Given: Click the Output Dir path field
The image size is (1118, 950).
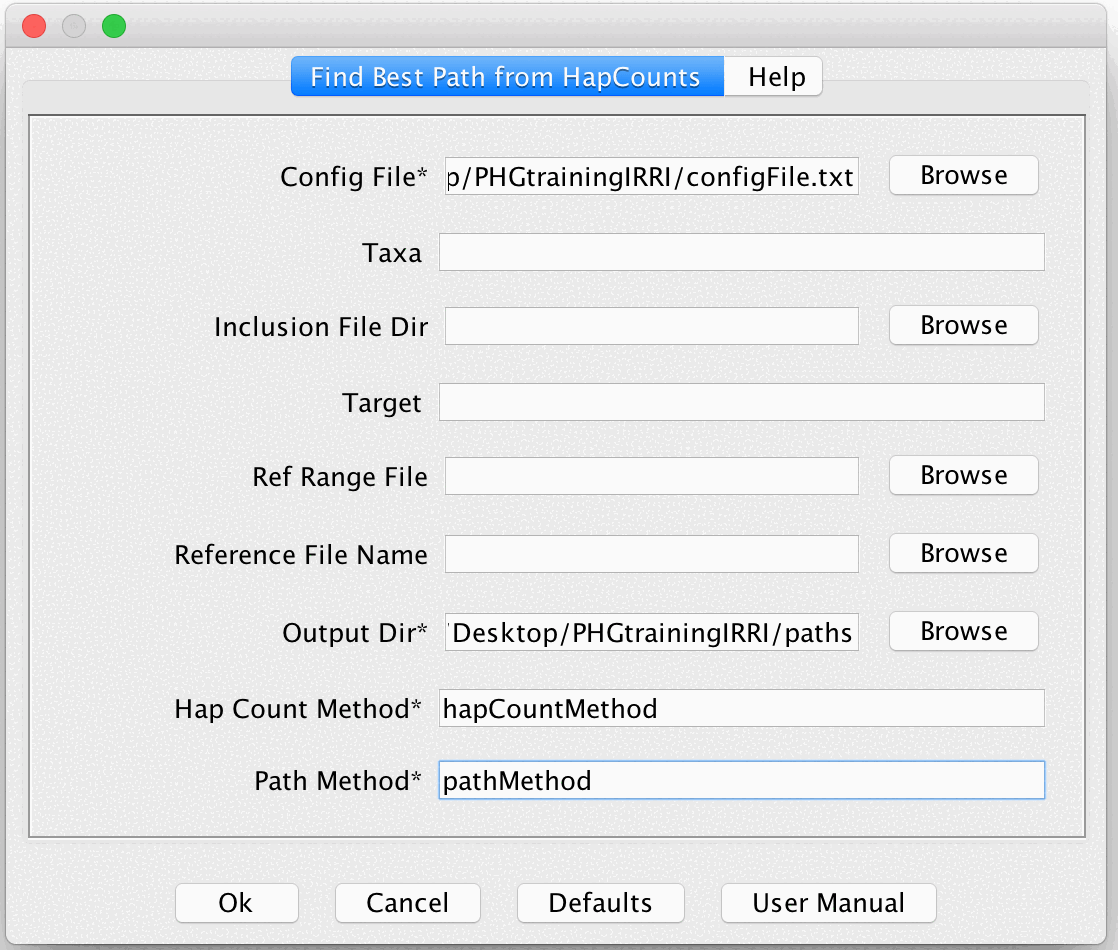Looking at the screenshot, I should 651,632.
